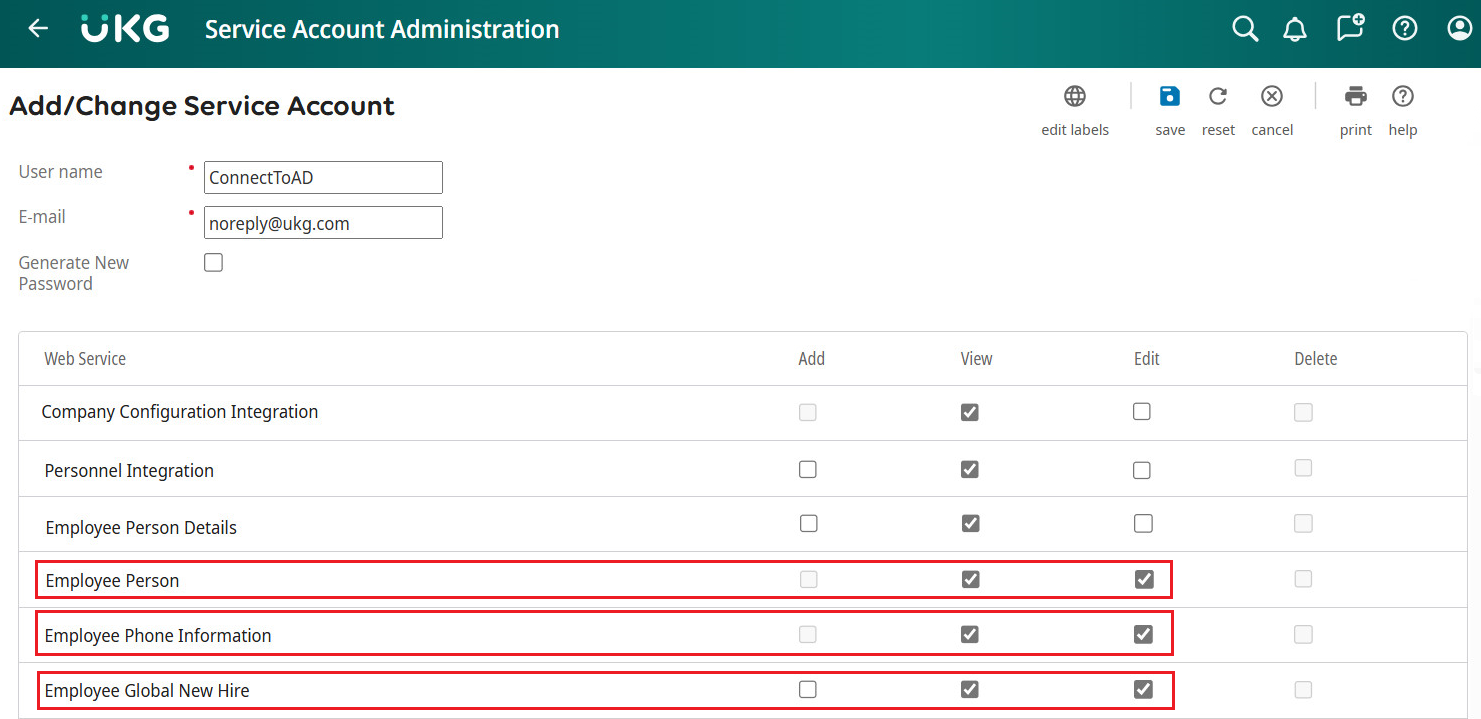Viewport: 1481px width, 719px height.
Task: Select the Personnel Integration row label
Action: click(x=129, y=471)
